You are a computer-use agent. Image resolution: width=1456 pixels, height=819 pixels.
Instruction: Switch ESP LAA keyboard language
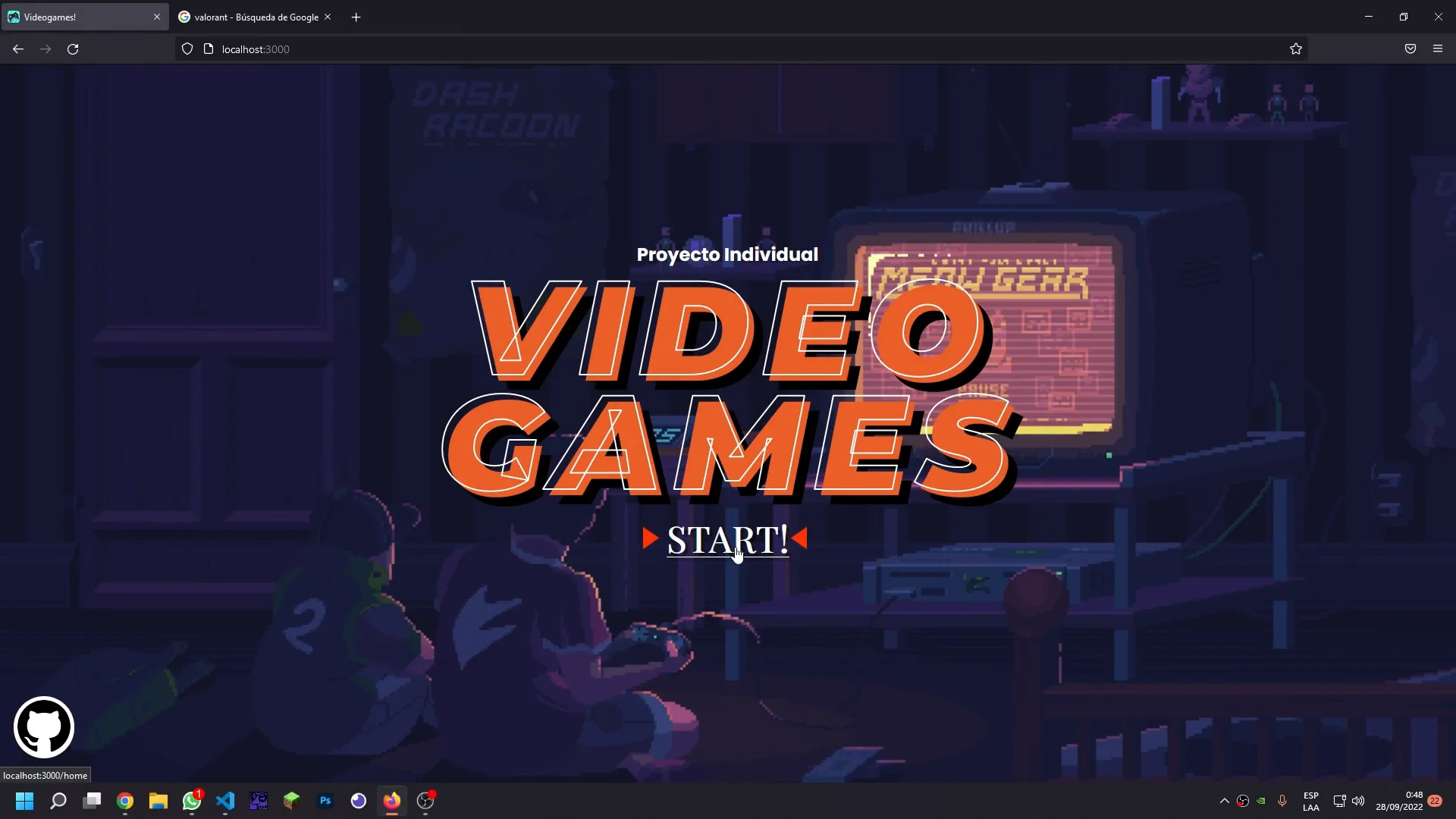click(x=1310, y=801)
